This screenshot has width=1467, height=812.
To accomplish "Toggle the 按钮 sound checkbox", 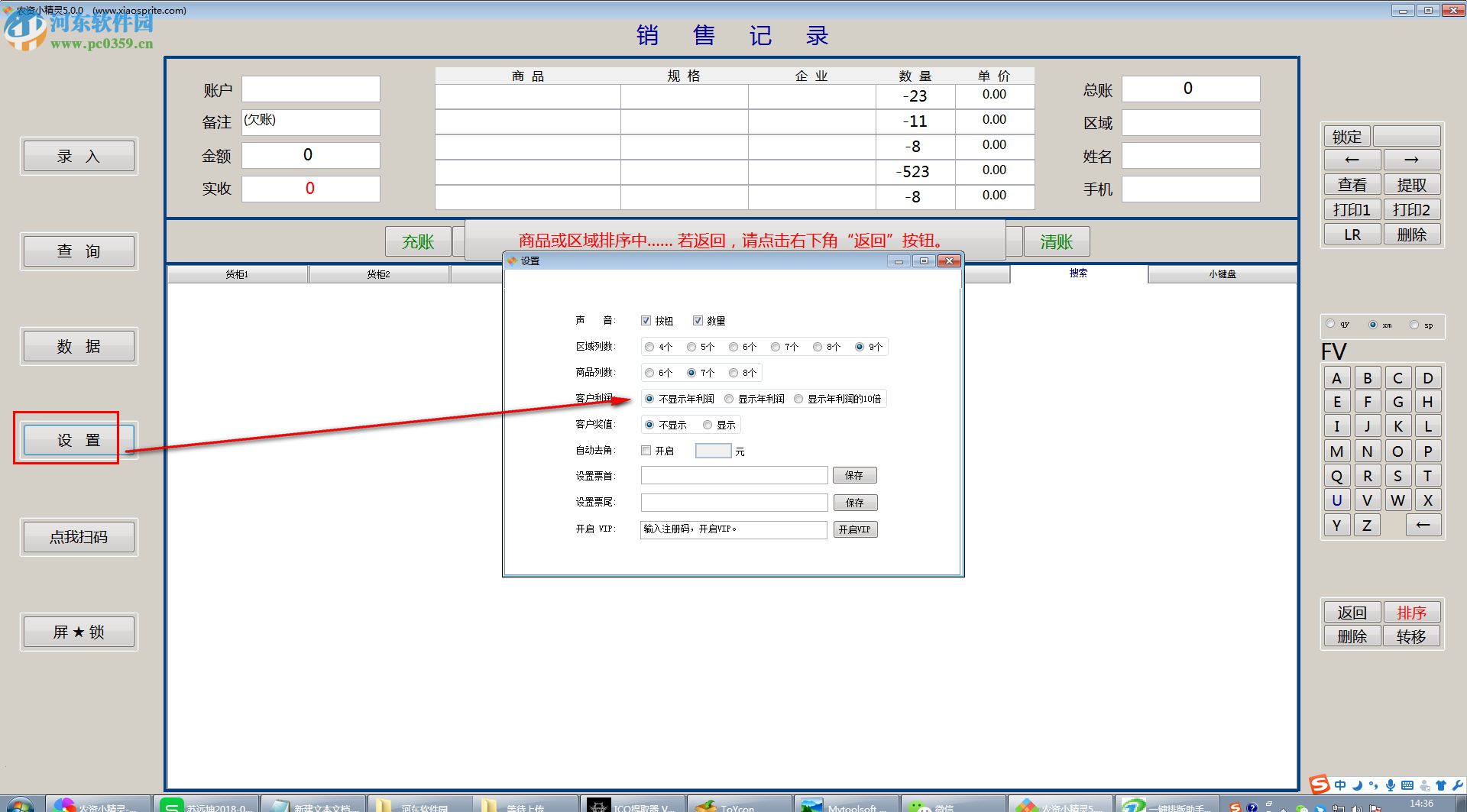I will pyautogui.click(x=646, y=321).
